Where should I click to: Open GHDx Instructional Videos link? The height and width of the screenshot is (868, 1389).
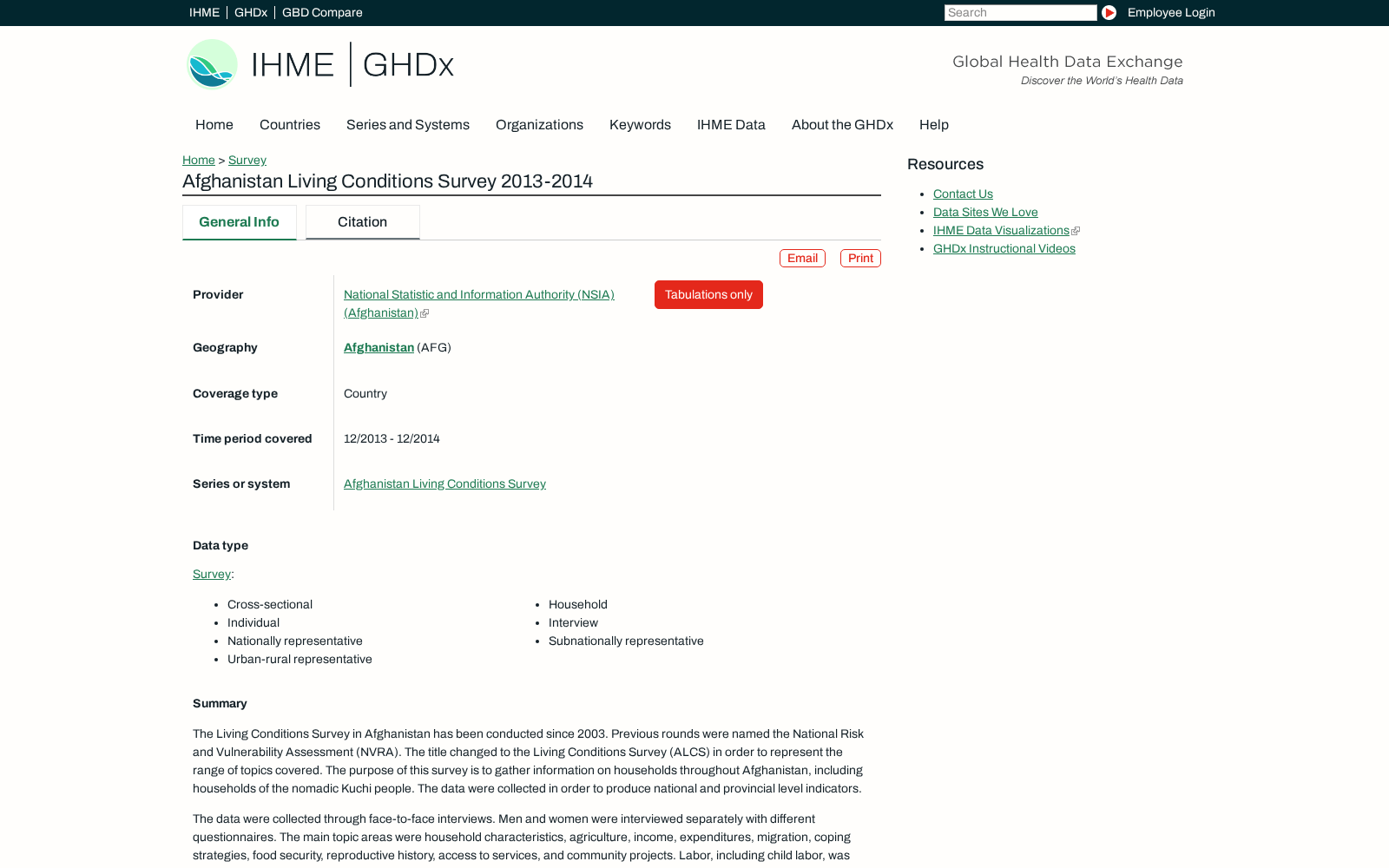point(1004,249)
